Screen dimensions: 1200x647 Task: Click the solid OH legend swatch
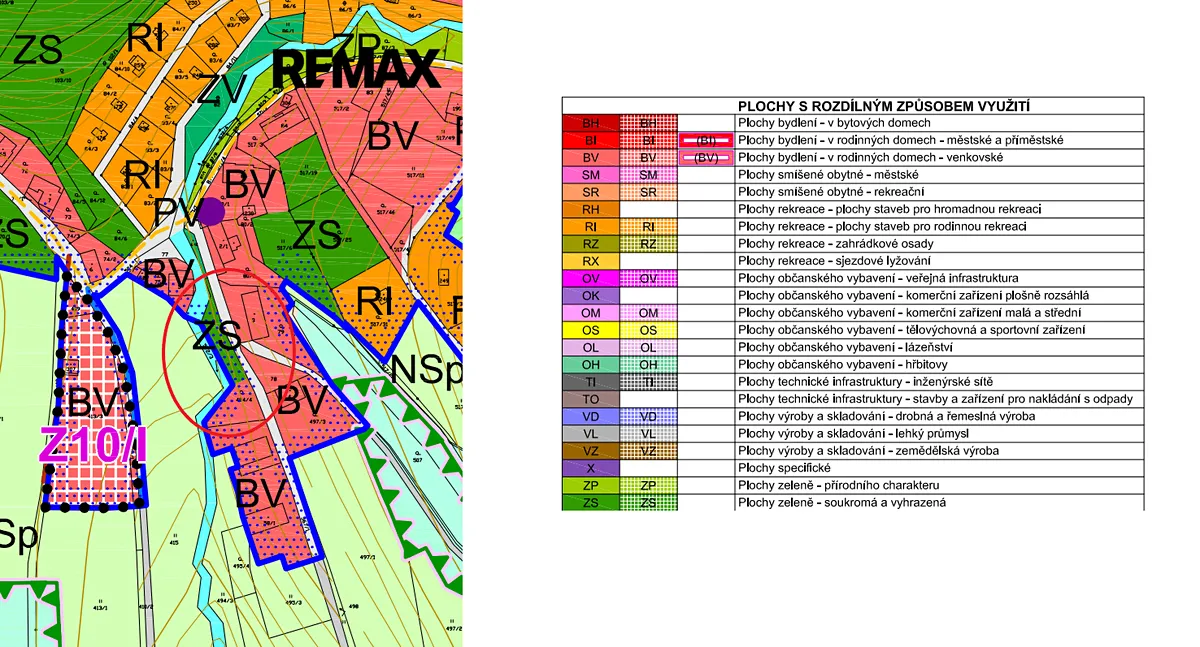(x=591, y=365)
